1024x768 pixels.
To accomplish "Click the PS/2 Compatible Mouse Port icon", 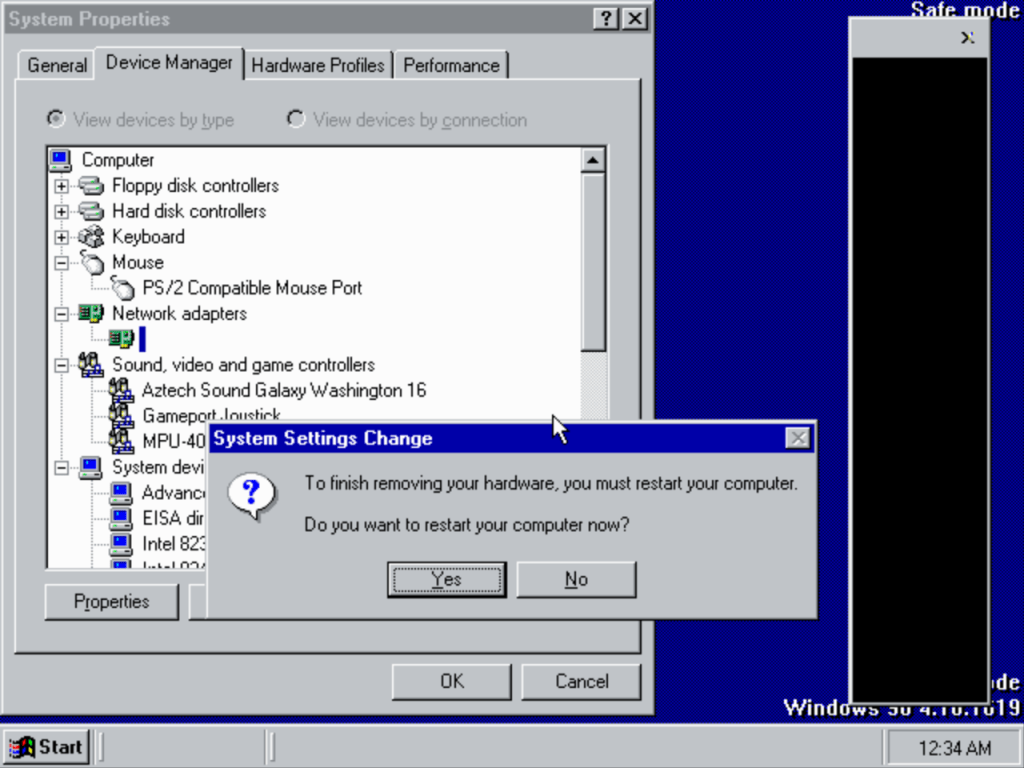I will click(122, 289).
